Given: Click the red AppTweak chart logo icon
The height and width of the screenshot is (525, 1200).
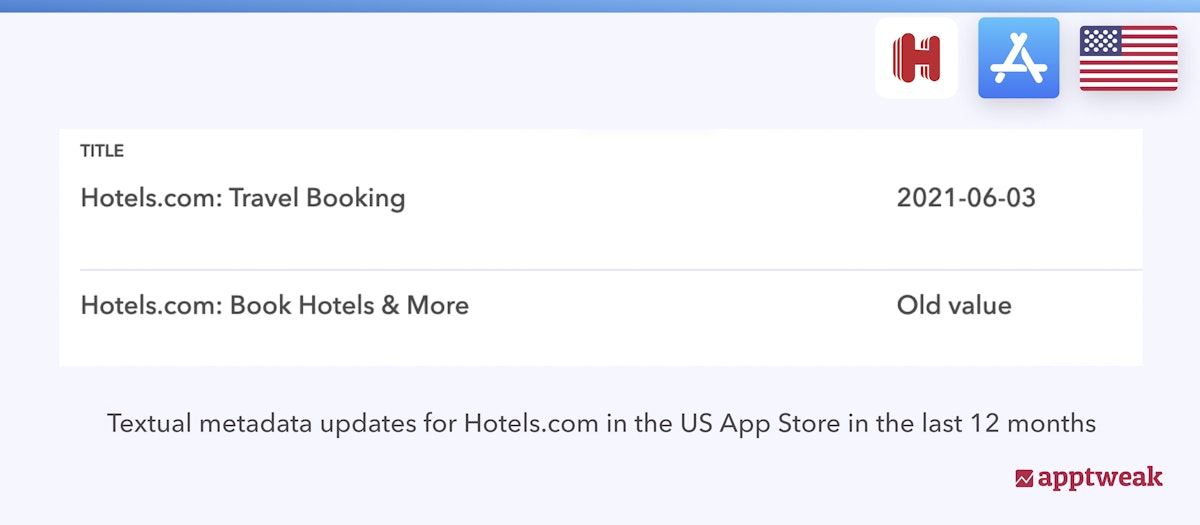Looking at the screenshot, I should [1024, 478].
